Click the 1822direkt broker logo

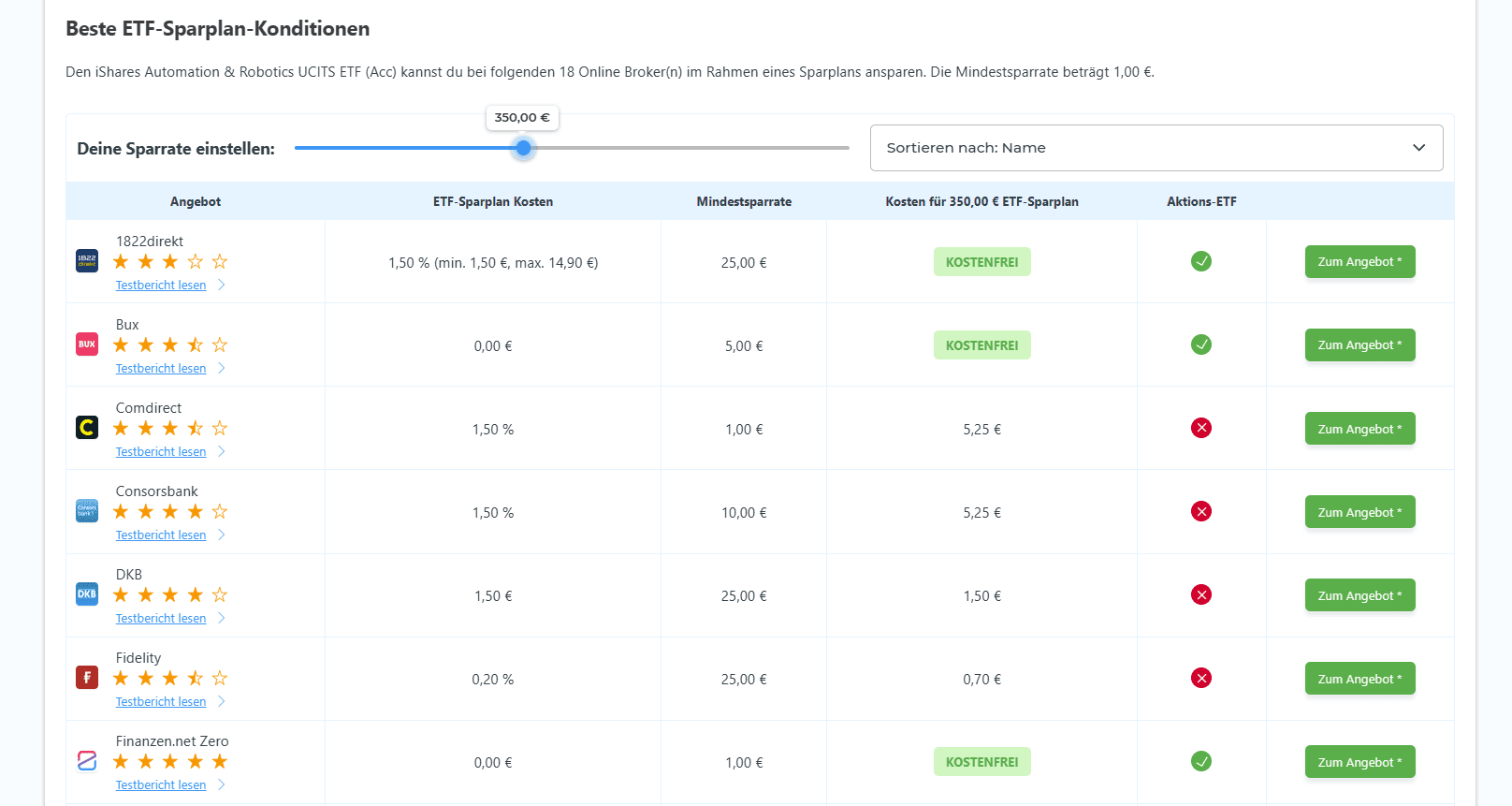87,261
